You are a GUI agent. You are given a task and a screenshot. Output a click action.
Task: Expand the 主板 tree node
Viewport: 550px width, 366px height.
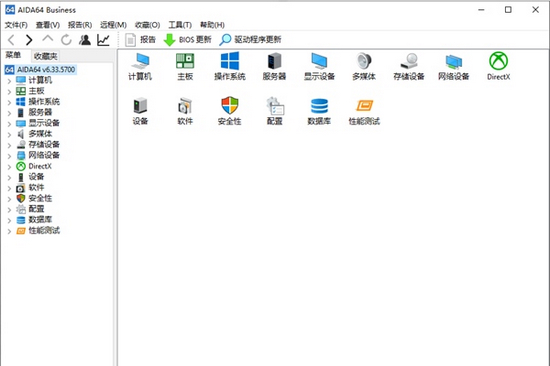[9, 92]
